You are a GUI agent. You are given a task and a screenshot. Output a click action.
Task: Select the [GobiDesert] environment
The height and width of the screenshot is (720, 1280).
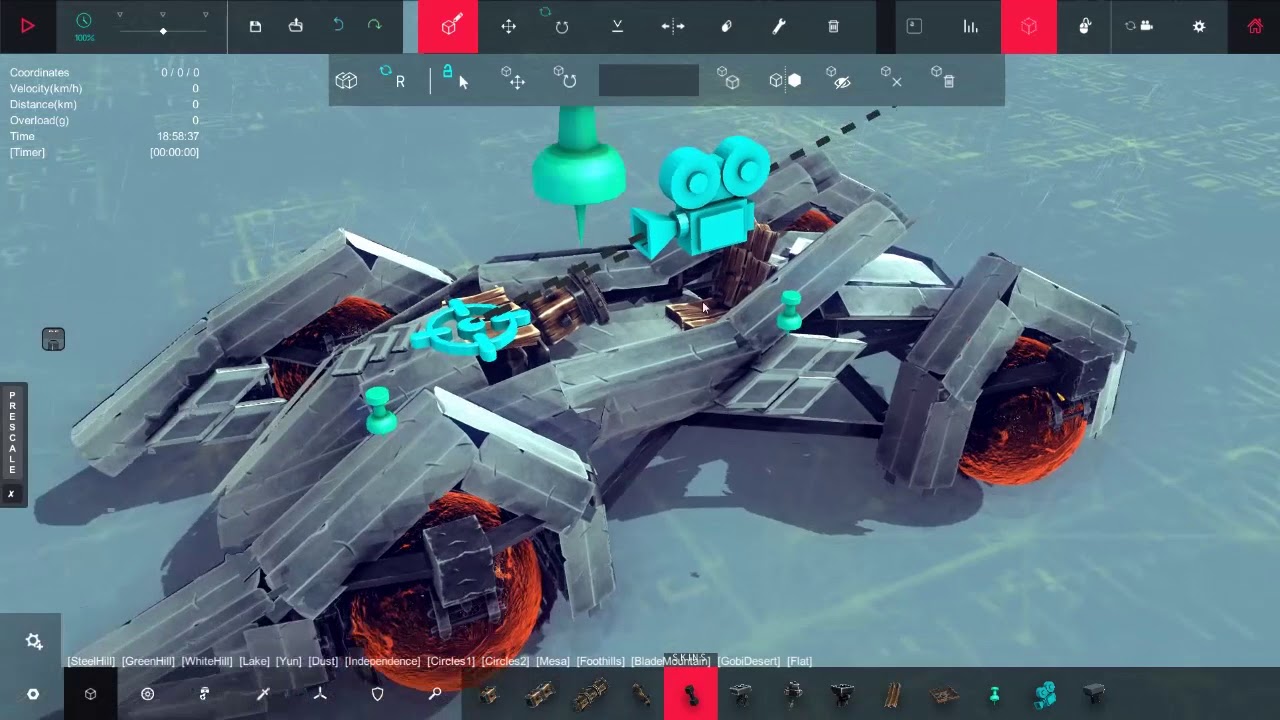749,661
